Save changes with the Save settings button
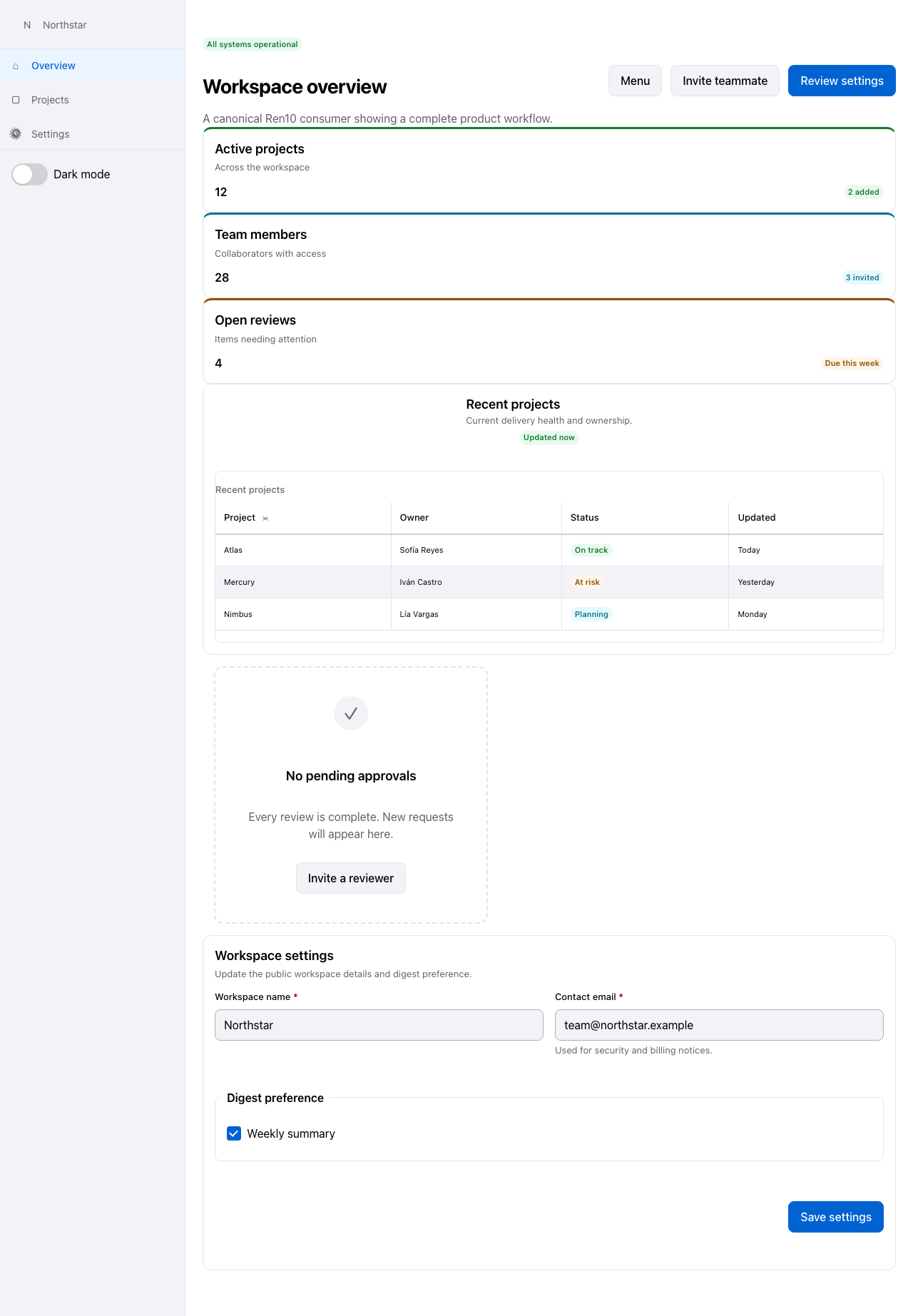Image resolution: width=913 pixels, height=1316 pixels. [x=836, y=1217]
